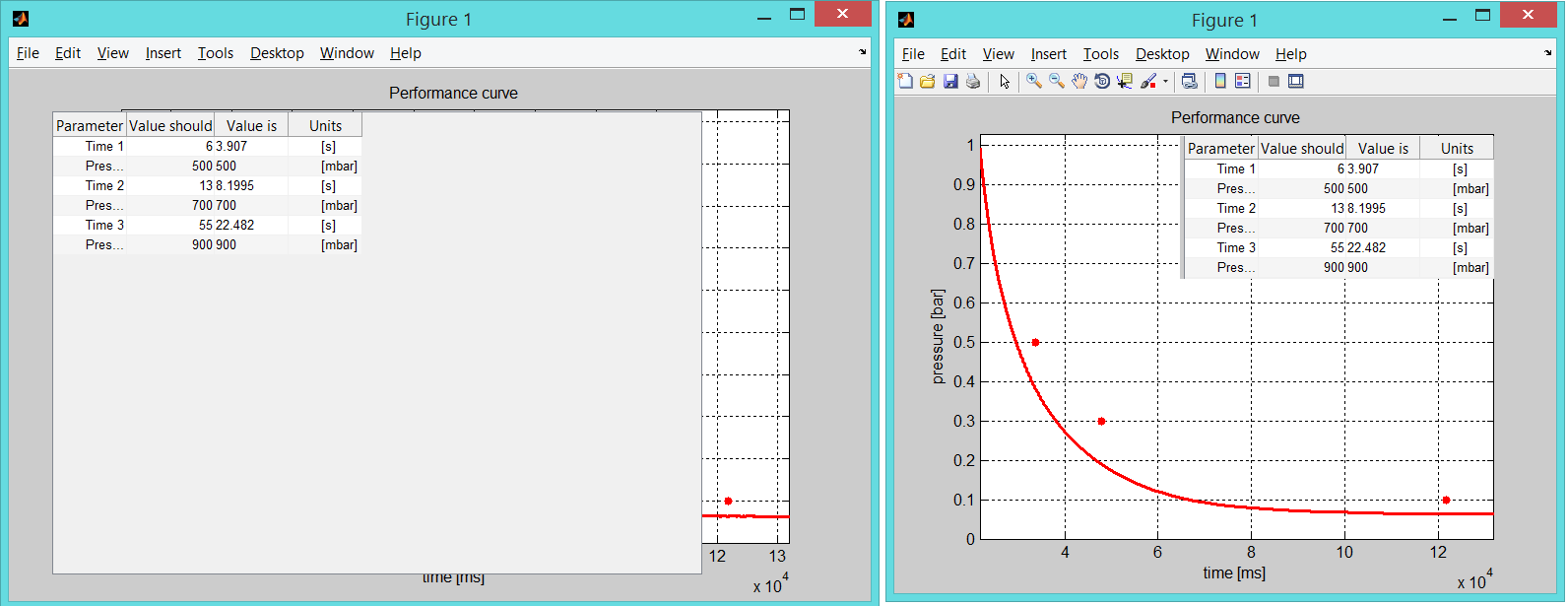Select the Pan hand tool
The width and height of the screenshot is (1568, 606).
[x=1079, y=82]
